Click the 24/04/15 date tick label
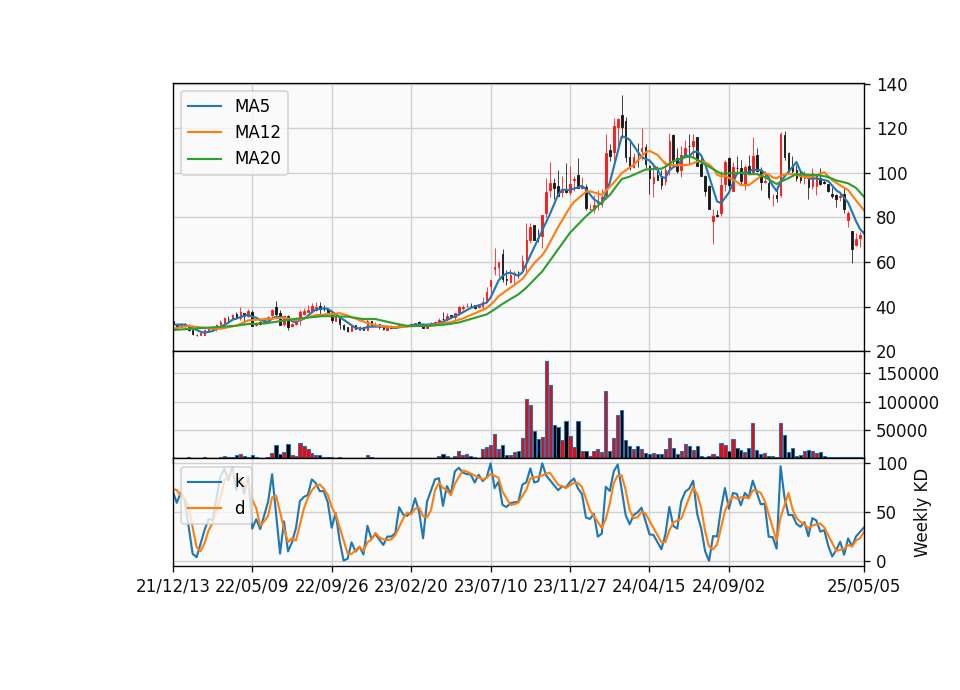The image size is (960, 690). 649,586
